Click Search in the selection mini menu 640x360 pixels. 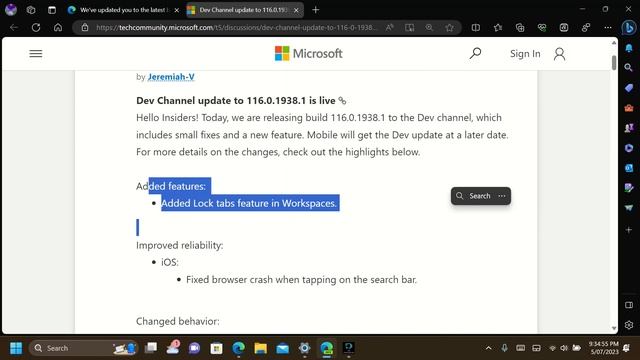pos(473,196)
